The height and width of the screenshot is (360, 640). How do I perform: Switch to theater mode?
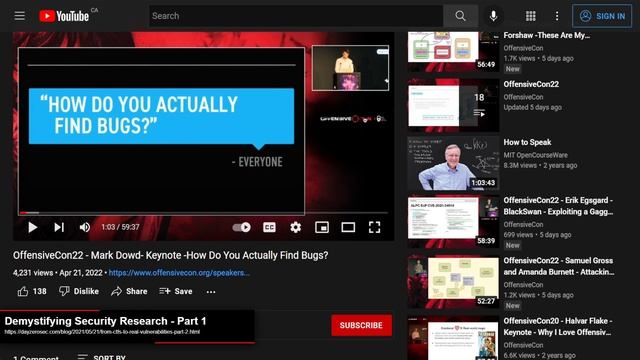click(348, 227)
